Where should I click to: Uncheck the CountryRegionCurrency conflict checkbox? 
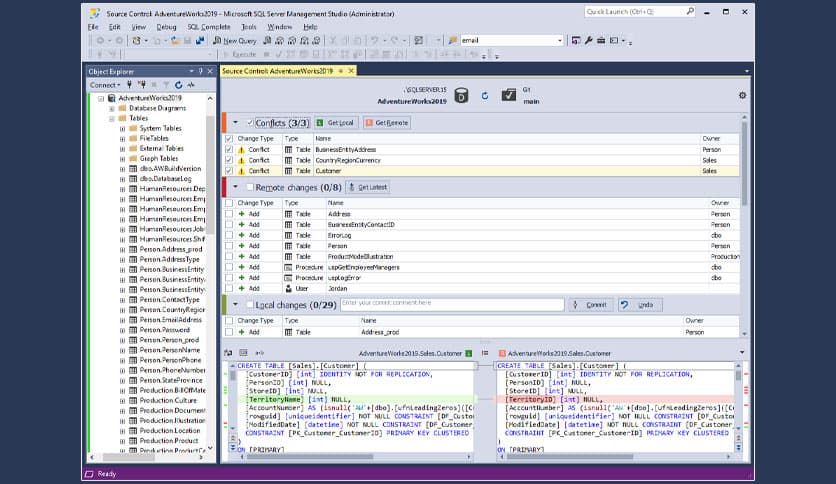pos(229,160)
